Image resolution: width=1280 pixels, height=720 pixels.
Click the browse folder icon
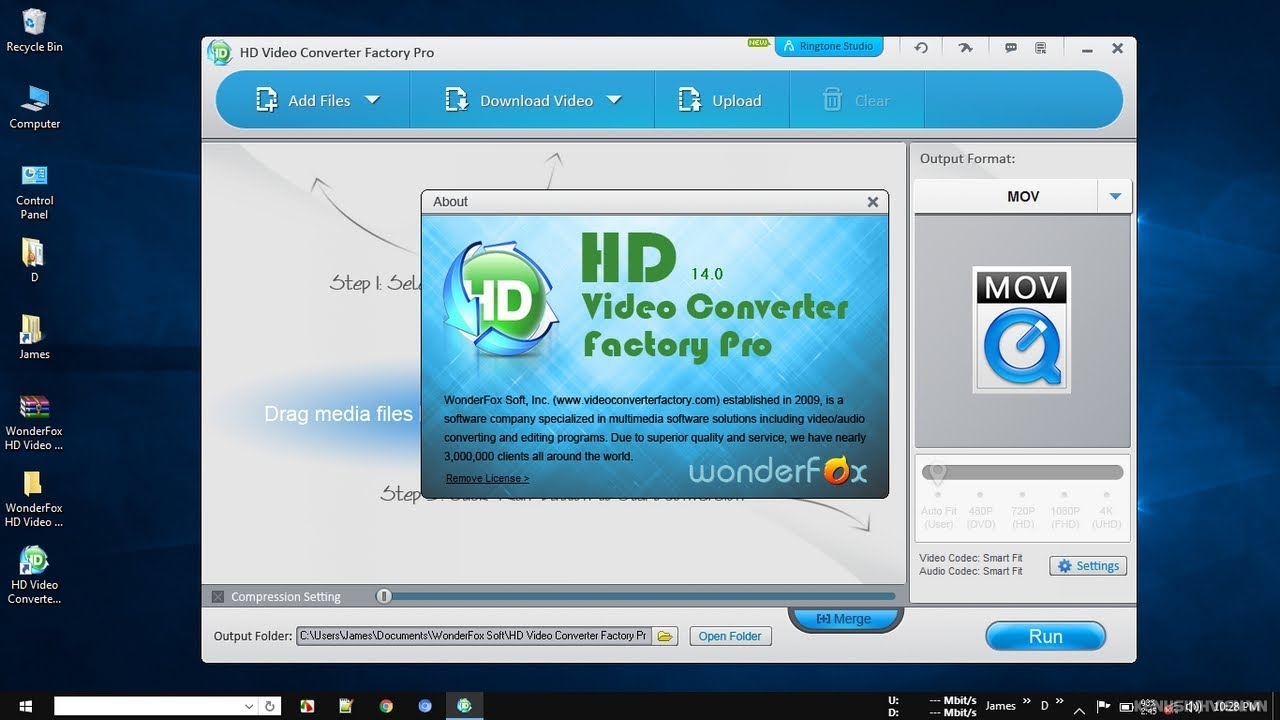(x=665, y=636)
